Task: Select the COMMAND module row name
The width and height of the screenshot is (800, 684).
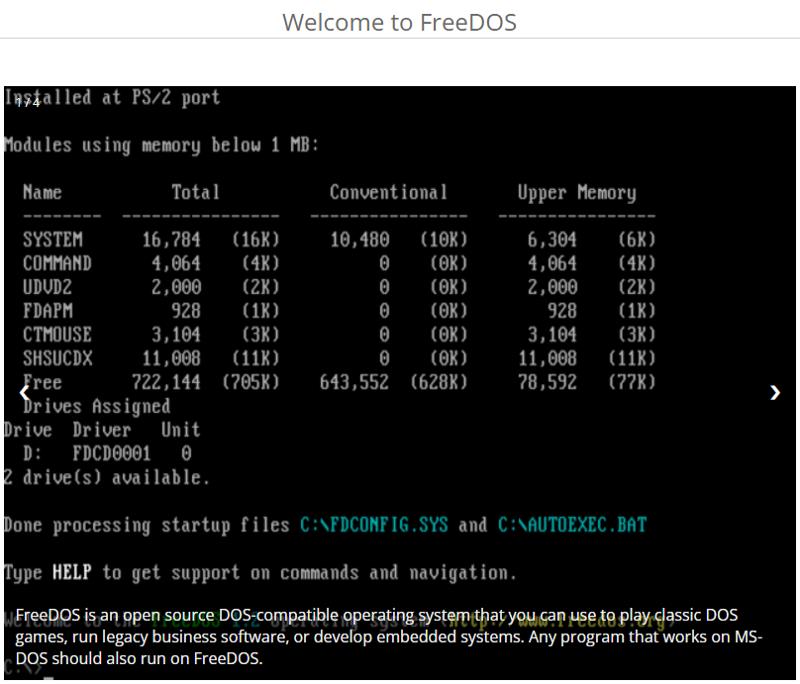Action: [57, 264]
